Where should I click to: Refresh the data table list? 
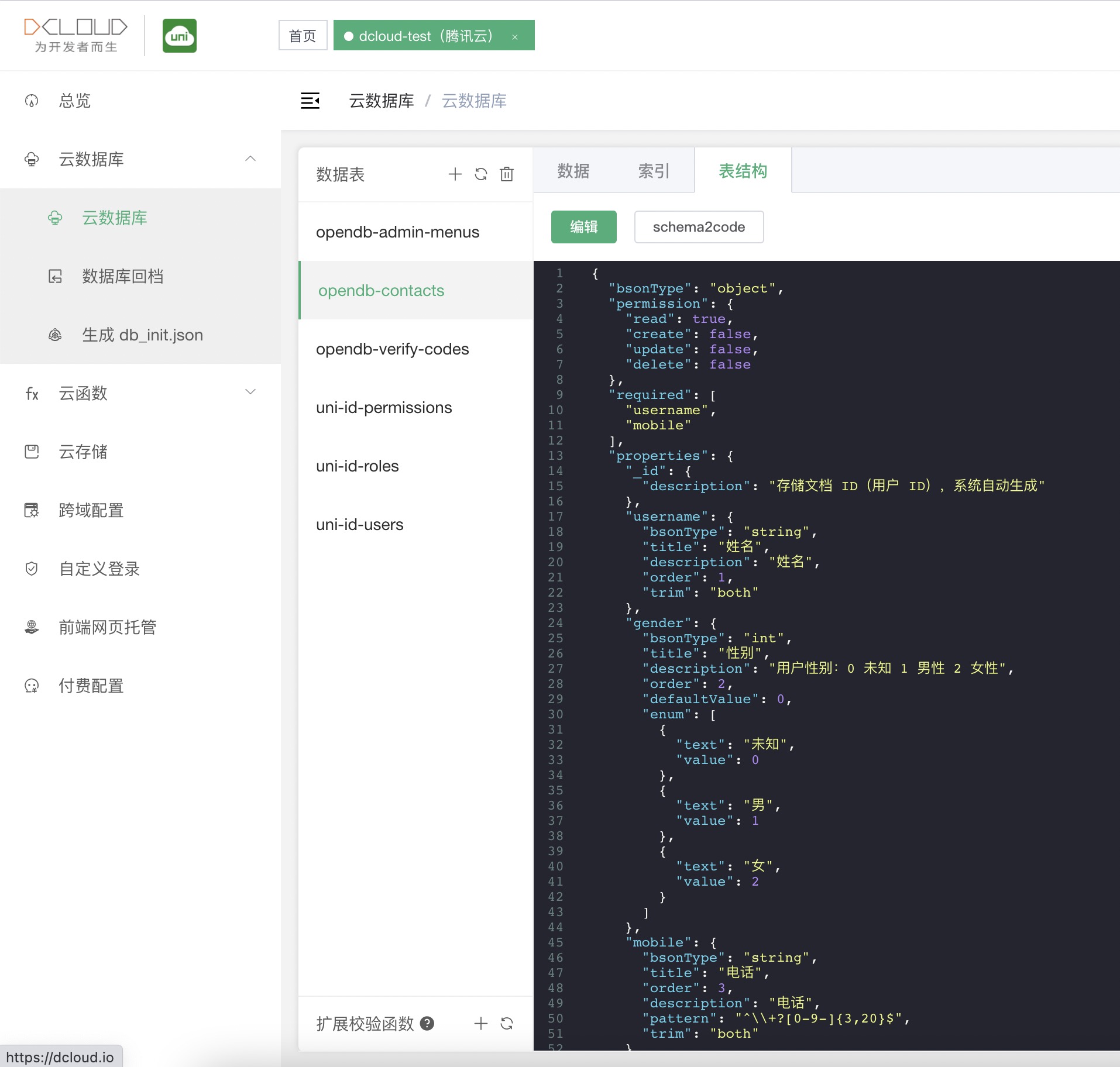[481, 174]
